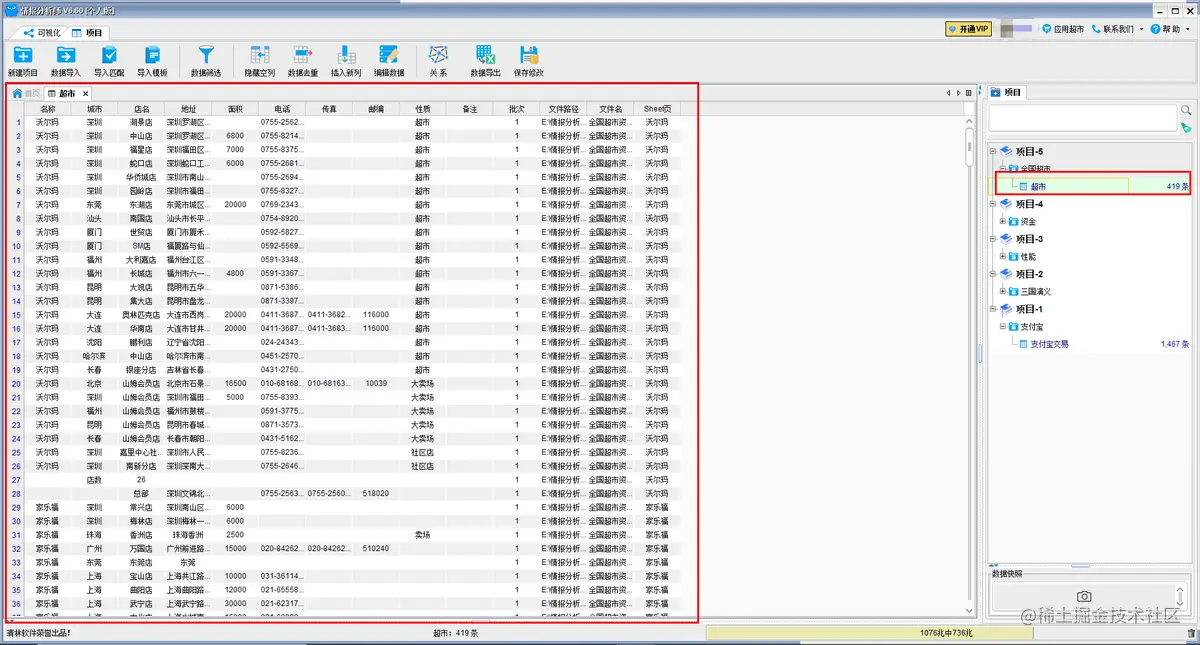The image size is (1200, 645).
Task: Select the 支付宝交易 dataset in tree
Action: tap(1049, 344)
